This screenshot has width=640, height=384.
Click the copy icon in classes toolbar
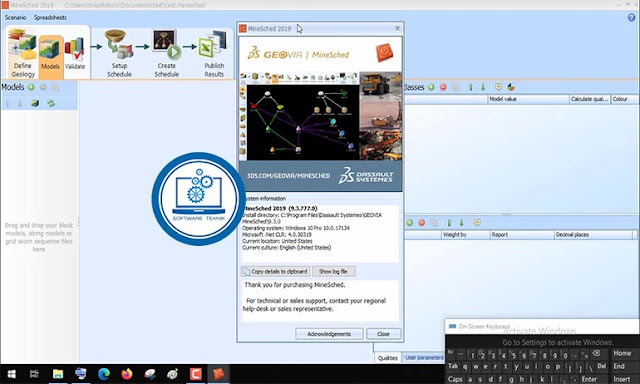coord(456,87)
